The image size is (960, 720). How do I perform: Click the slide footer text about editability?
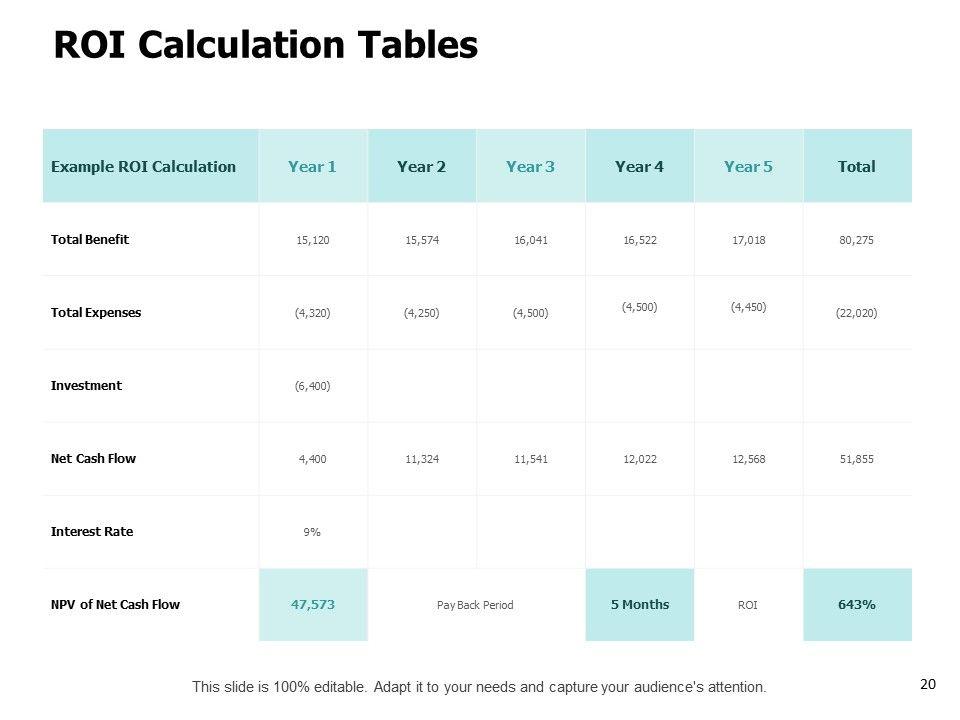click(x=479, y=687)
